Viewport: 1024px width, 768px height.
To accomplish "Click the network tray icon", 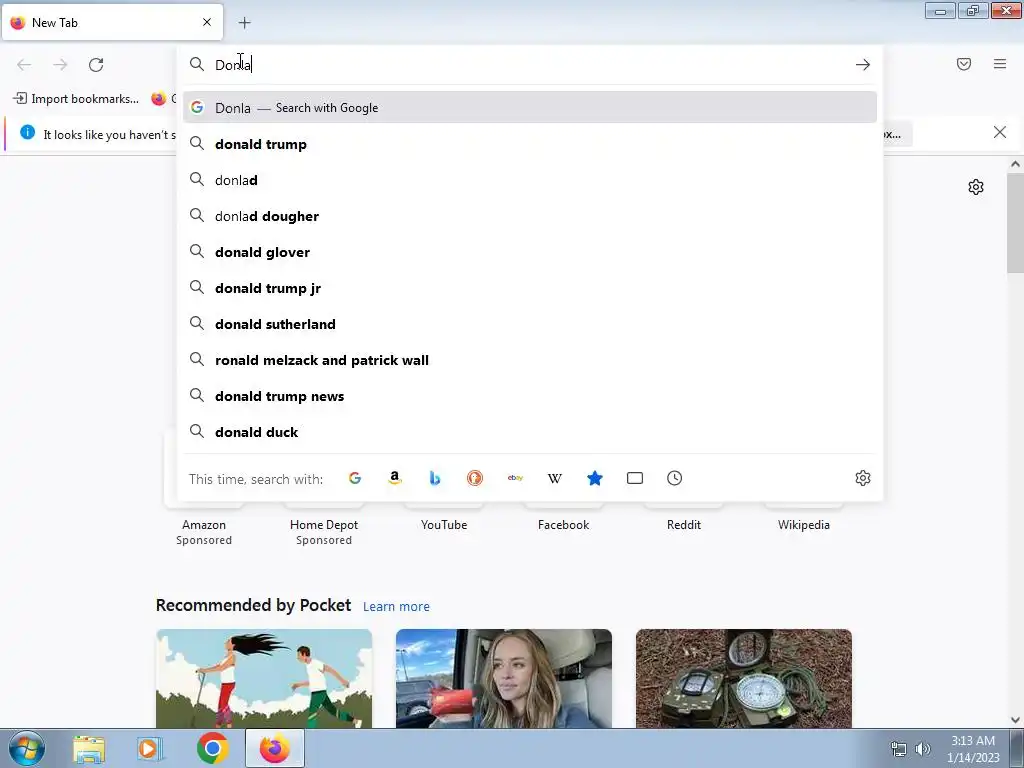I will [x=899, y=749].
